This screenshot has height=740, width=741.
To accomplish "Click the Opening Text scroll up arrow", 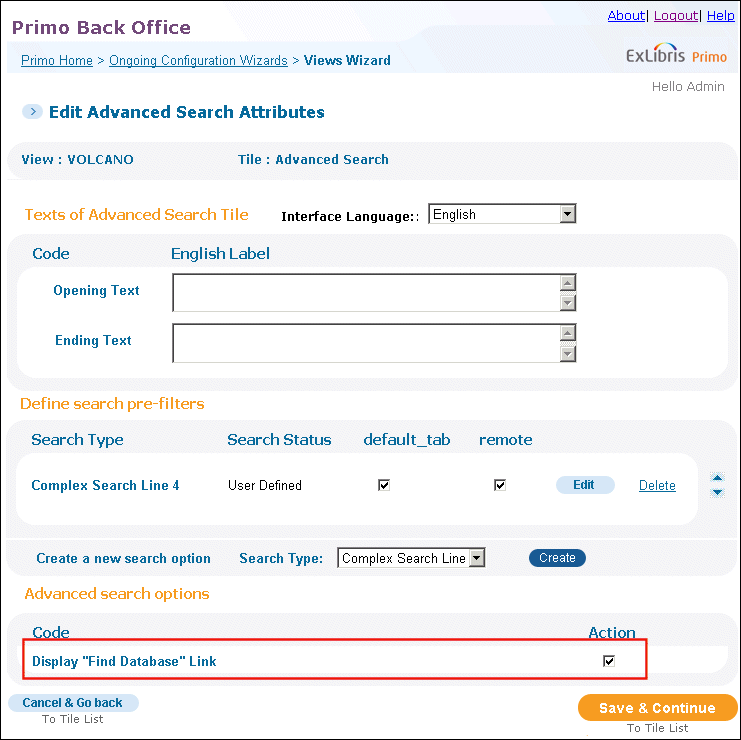I will coord(568,283).
